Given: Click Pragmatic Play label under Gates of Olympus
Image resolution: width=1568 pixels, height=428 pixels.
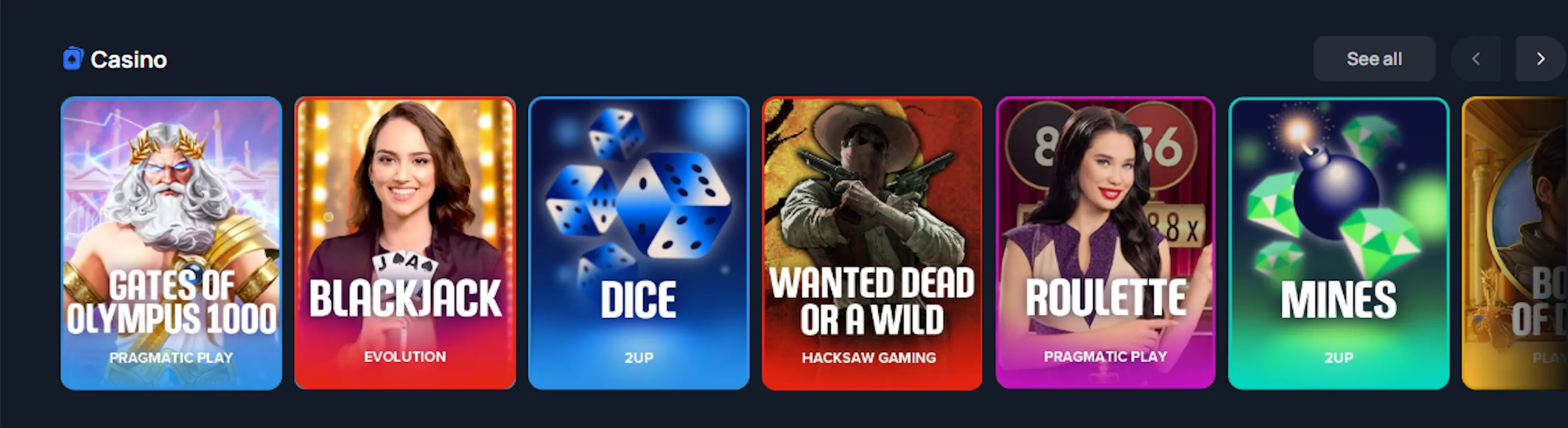Looking at the screenshot, I should tap(171, 358).
